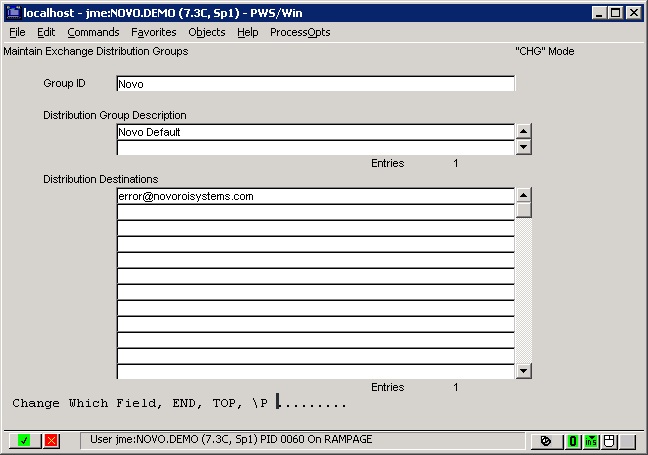Toggle the green Ins insert mode indicator
This screenshot has height=455, width=648.
click(591, 440)
